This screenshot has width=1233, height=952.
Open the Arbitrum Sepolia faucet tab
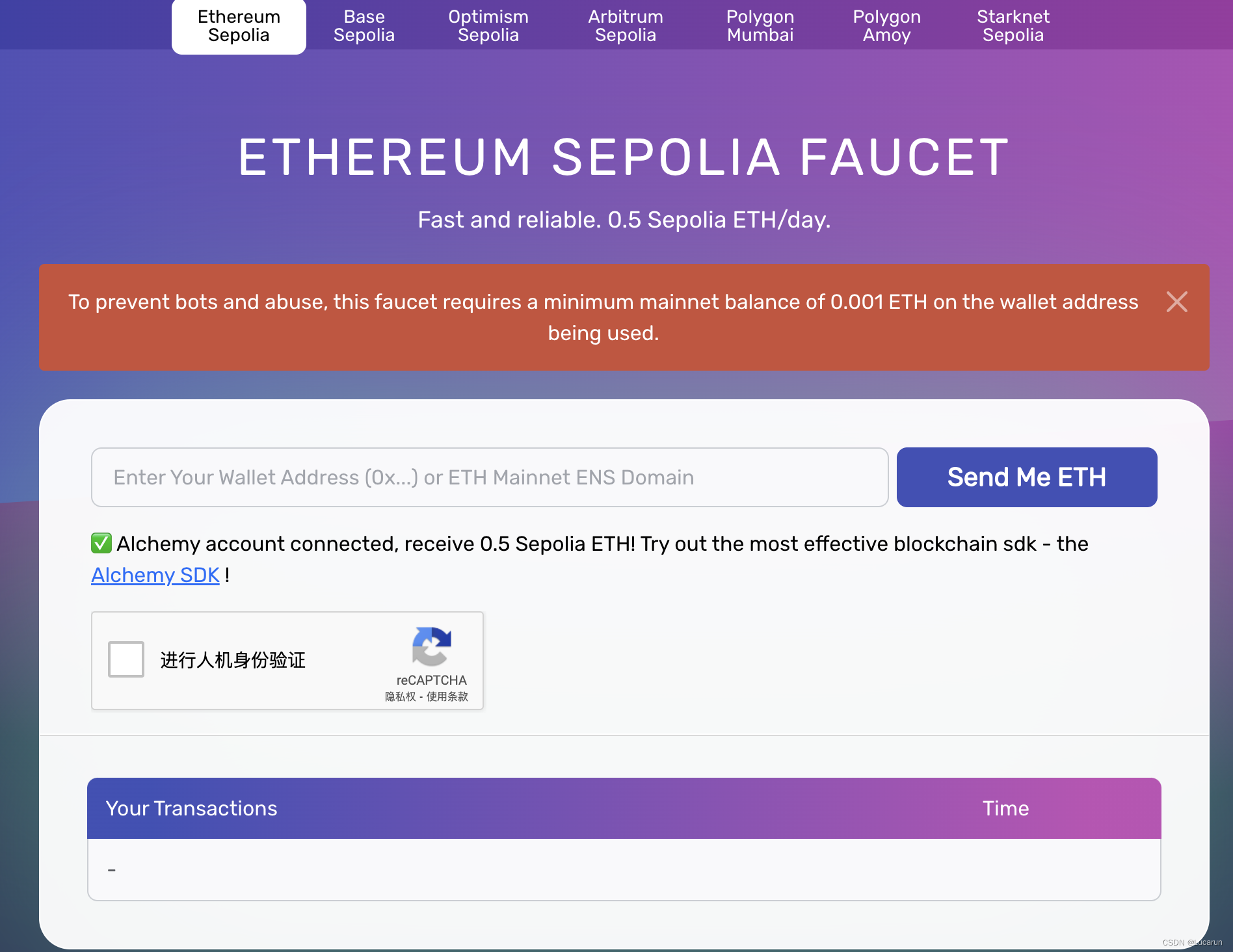[x=626, y=26]
